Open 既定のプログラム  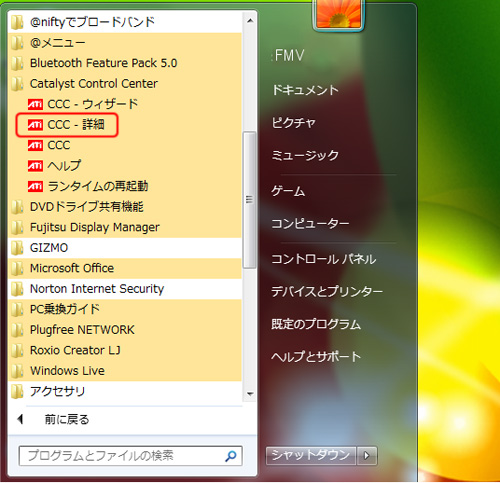tap(316, 324)
